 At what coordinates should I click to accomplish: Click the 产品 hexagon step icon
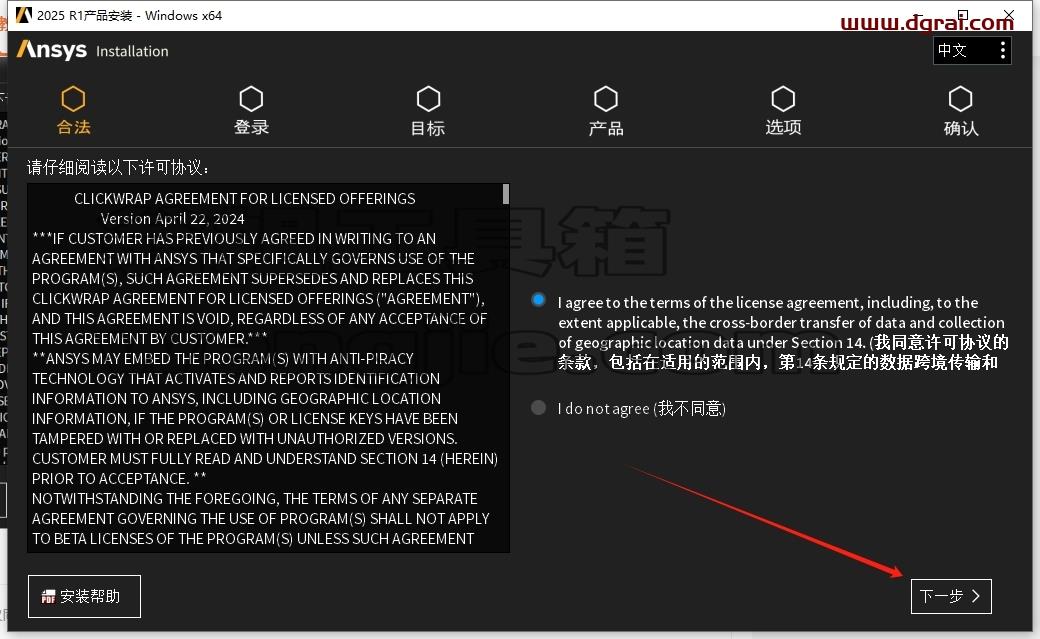pos(606,99)
